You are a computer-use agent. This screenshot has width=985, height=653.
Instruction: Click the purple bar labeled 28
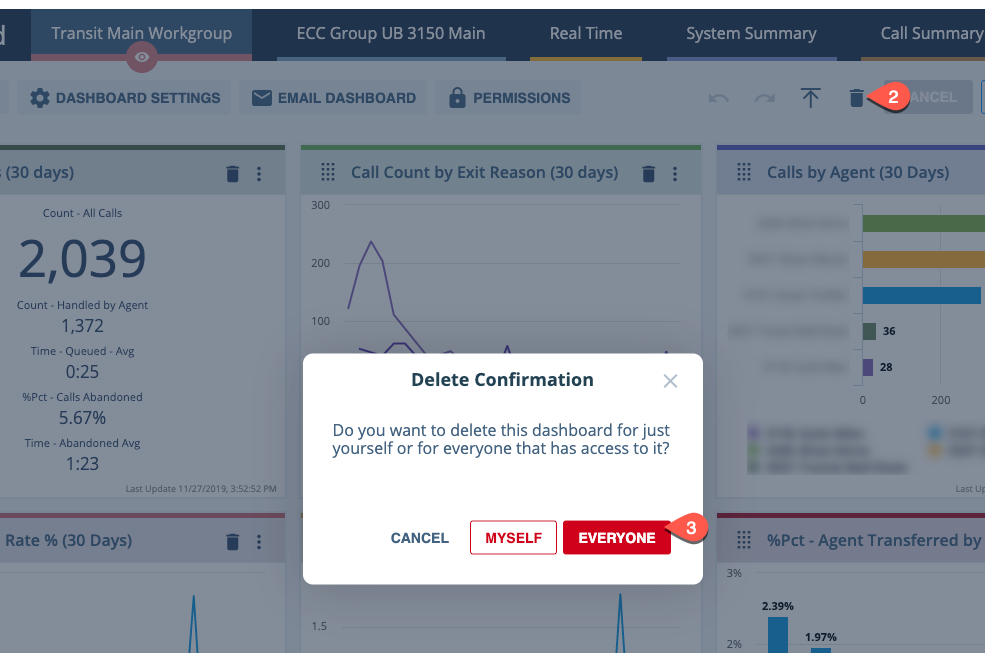coord(868,367)
